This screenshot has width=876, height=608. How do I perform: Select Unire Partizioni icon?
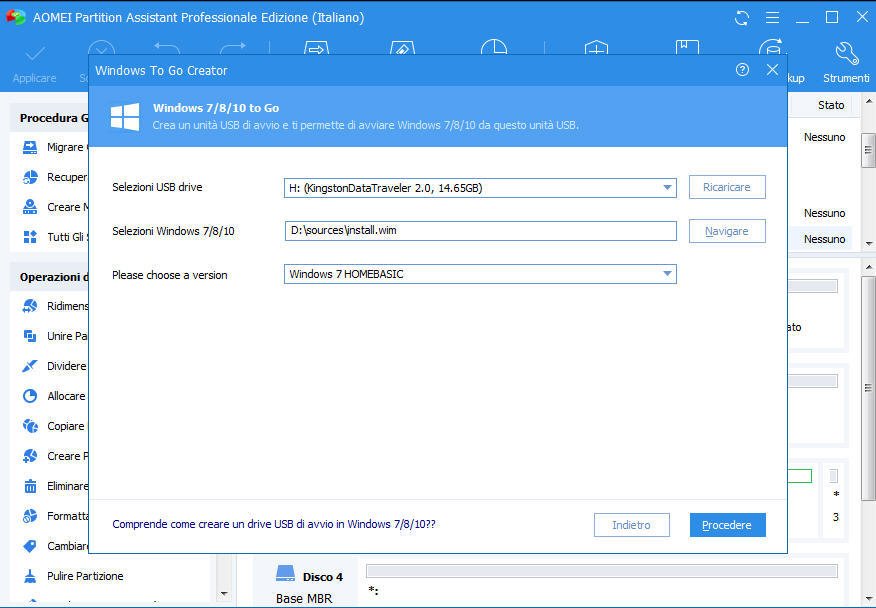click(30, 336)
